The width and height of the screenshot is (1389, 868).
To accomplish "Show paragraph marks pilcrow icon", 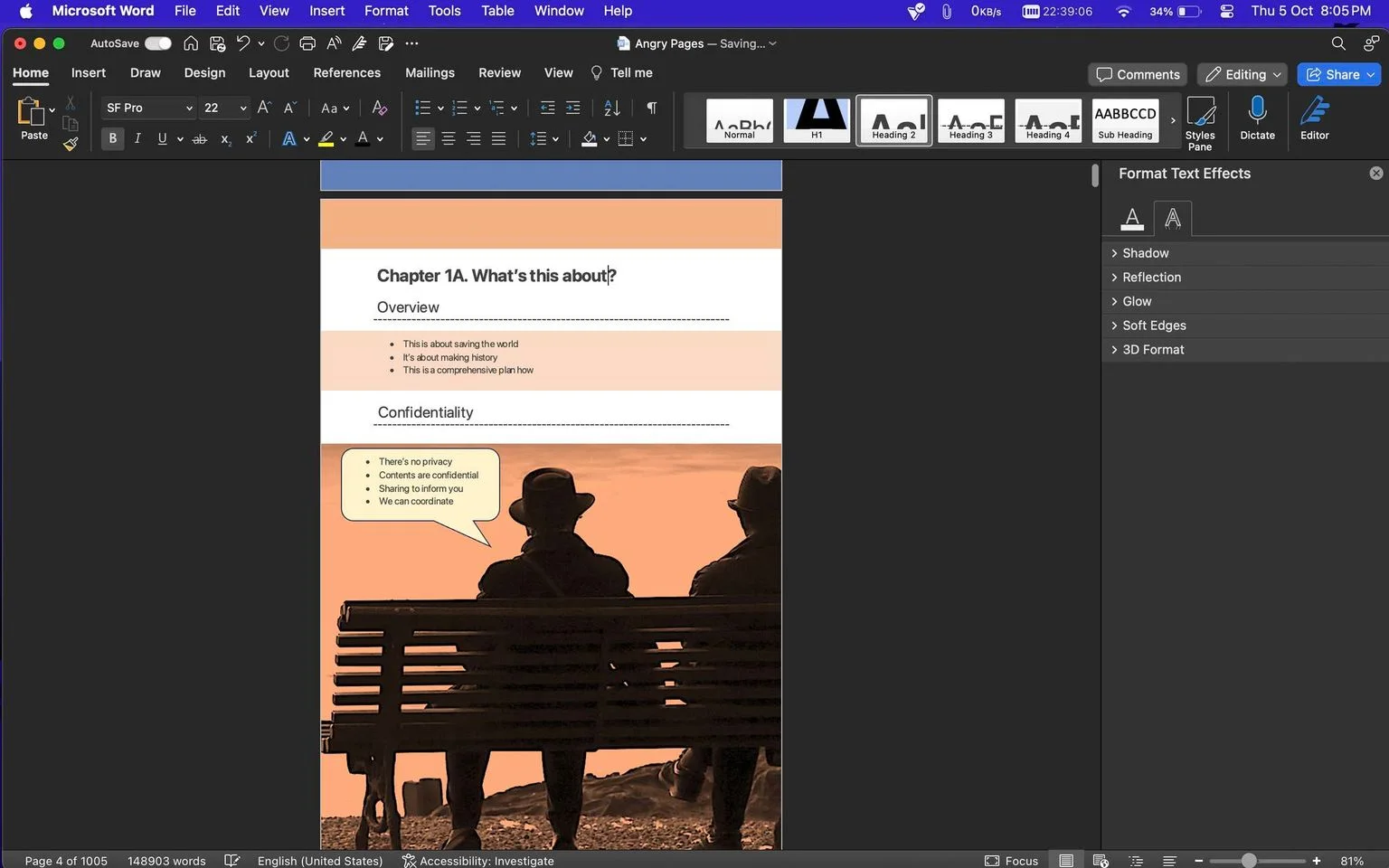I will click(651, 108).
